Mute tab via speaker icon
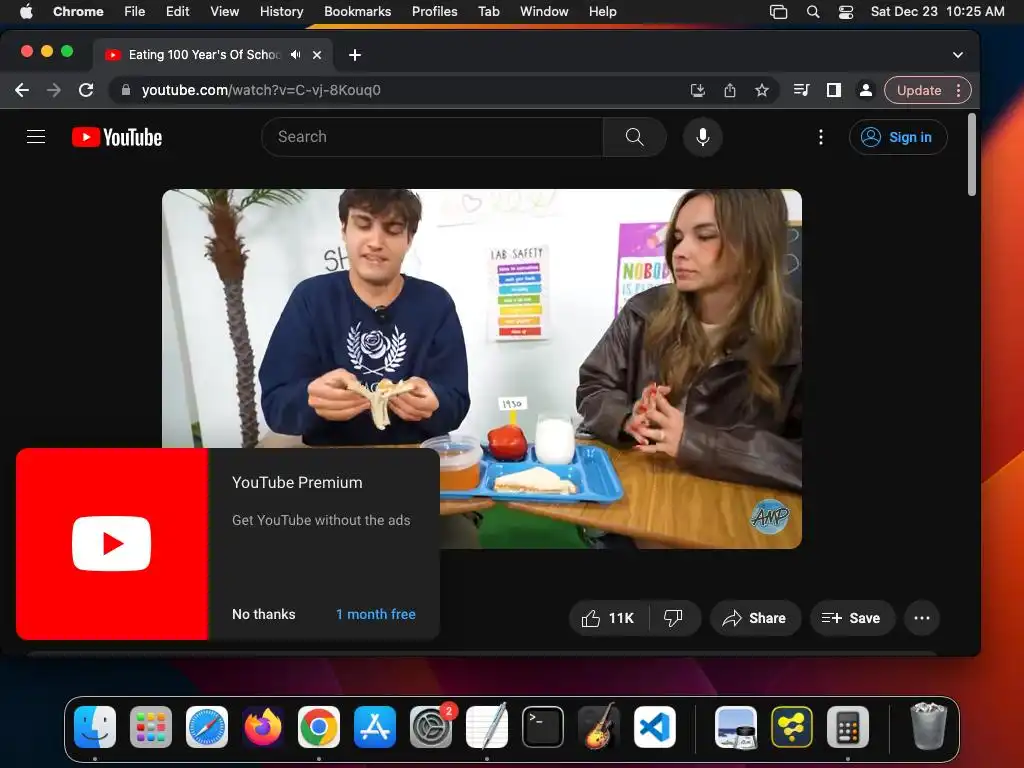Image resolution: width=1024 pixels, height=768 pixels. coord(296,55)
